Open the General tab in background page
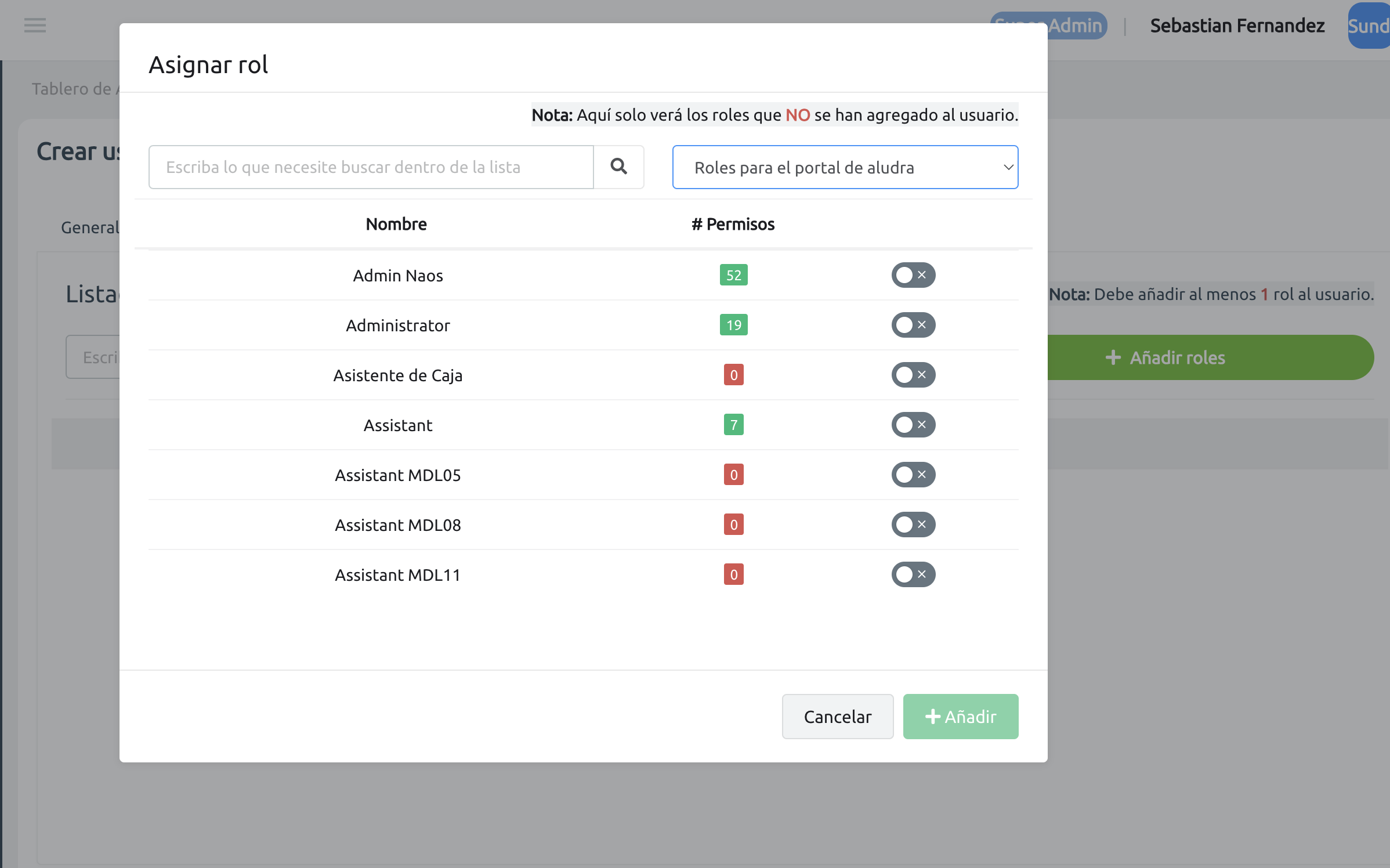Viewport: 1390px width, 868px height. click(90, 227)
